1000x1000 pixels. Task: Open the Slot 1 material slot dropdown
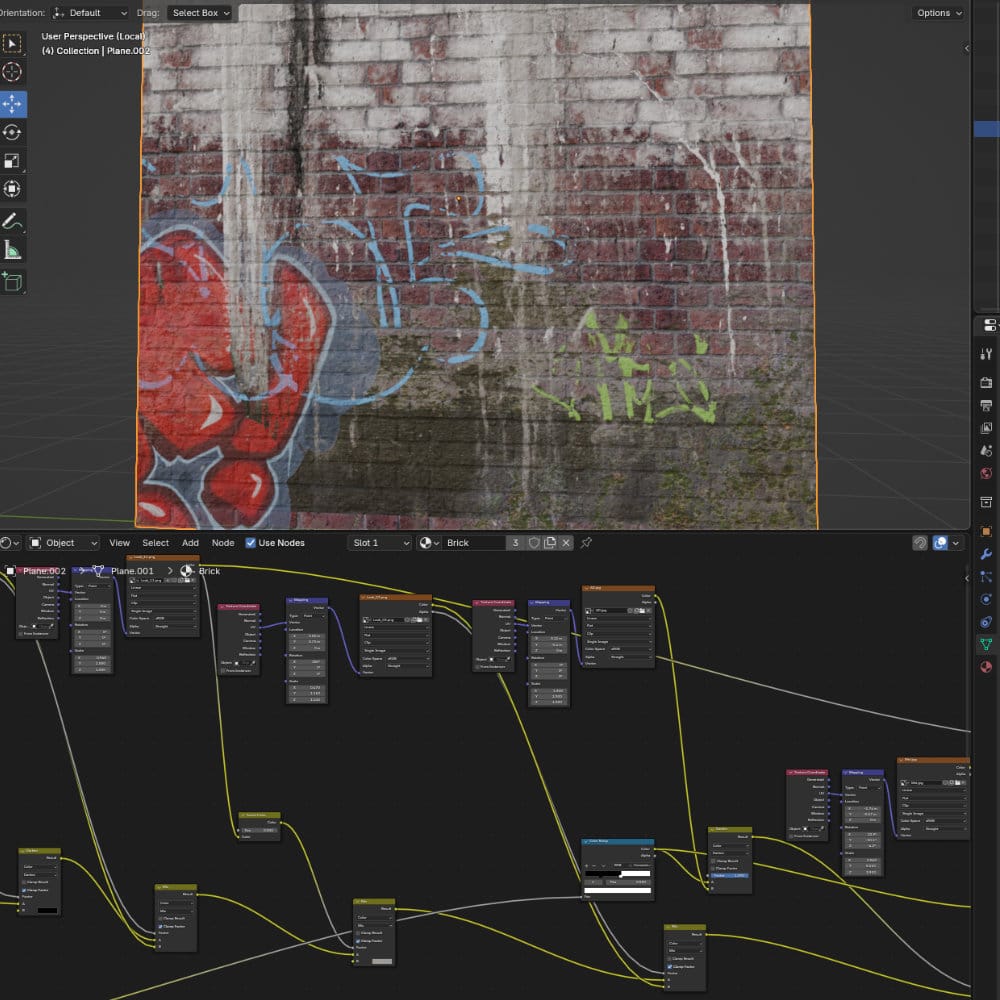click(379, 543)
